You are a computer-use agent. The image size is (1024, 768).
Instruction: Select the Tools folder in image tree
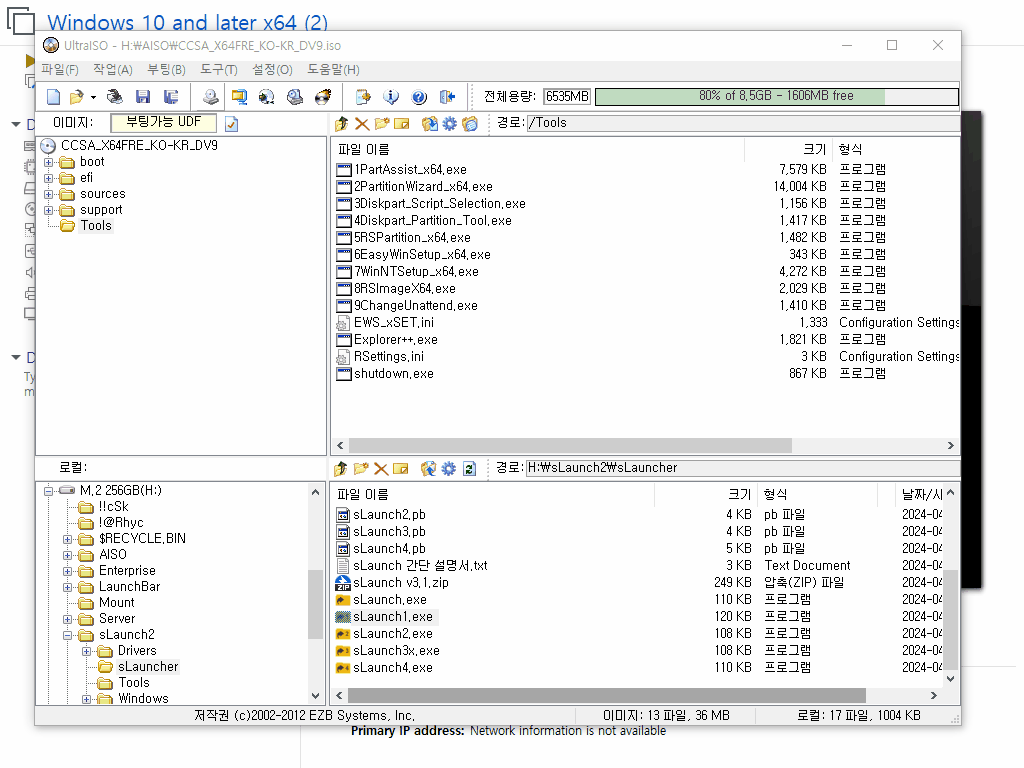pyautogui.click(x=96, y=226)
